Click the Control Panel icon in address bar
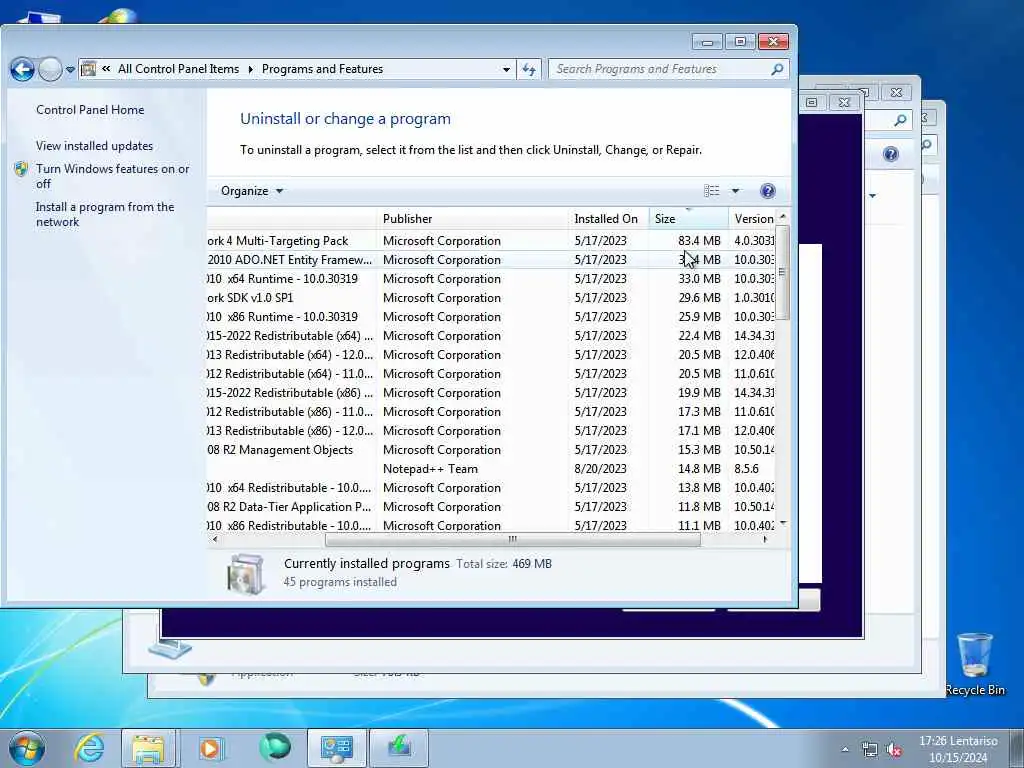Screen dimensions: 1024x768 click(89, 69)
